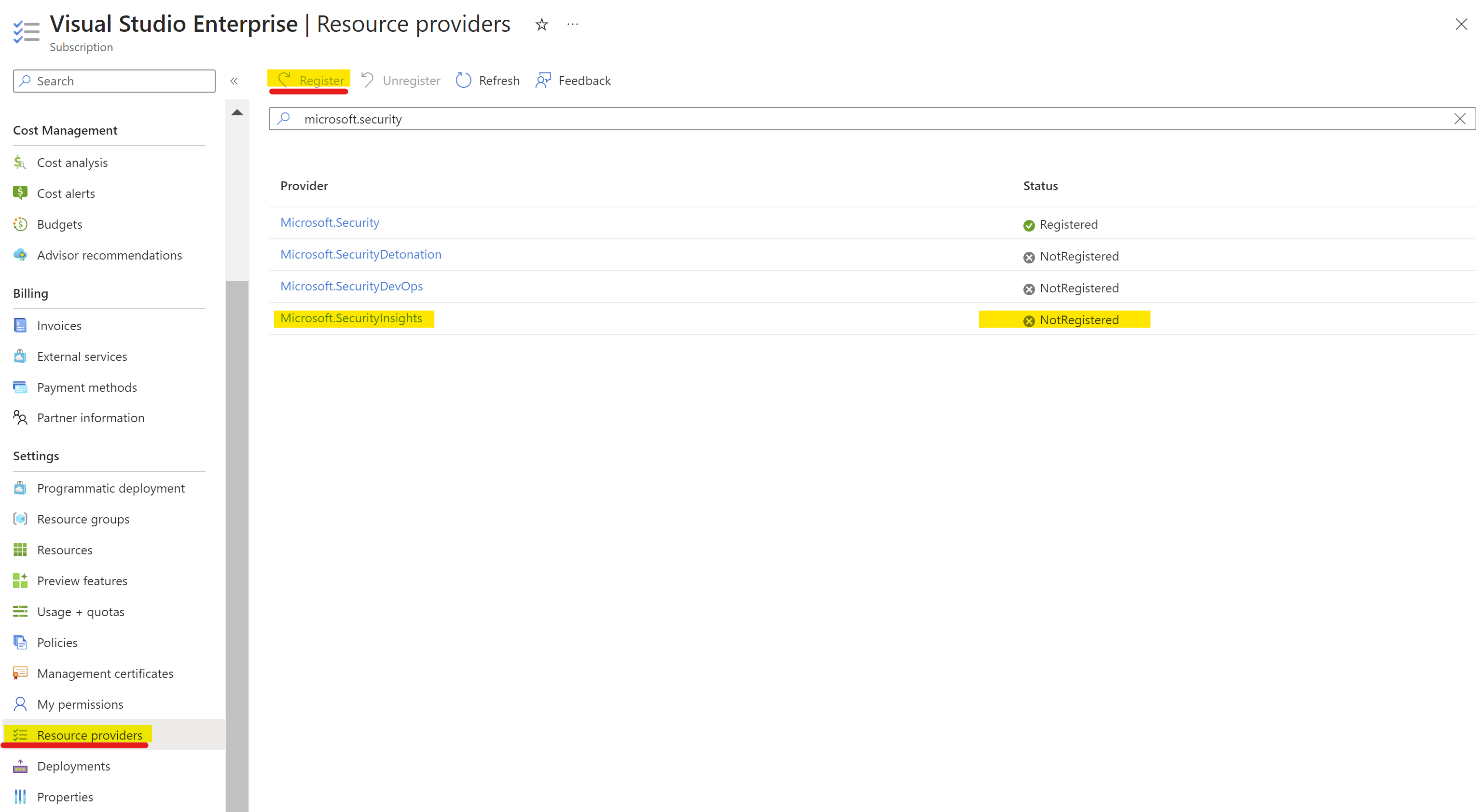The width and height of the screenshot is (1476, 812).
Task: Click the sidebar Search field
Action: 114,81
